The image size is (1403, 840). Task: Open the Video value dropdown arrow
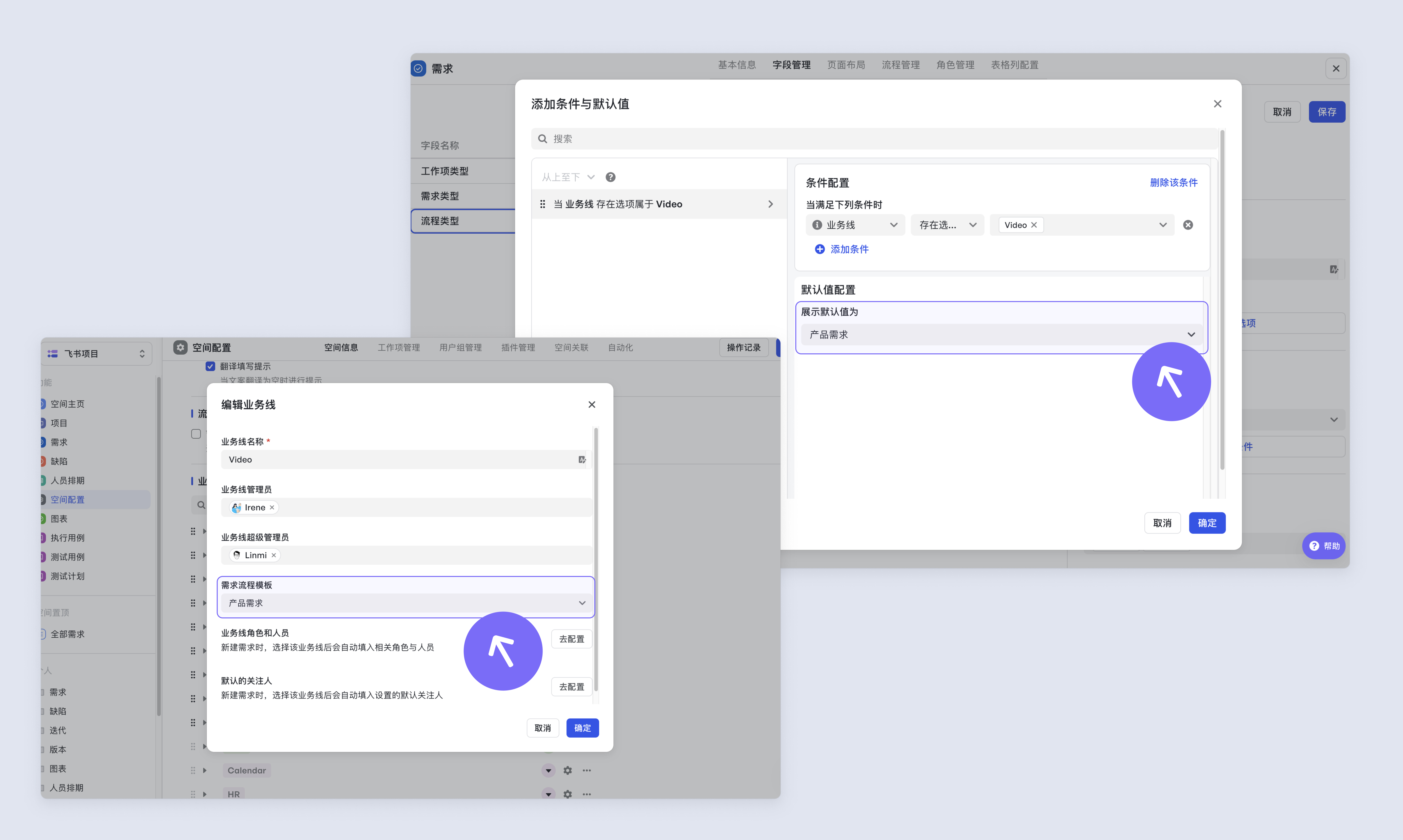click(x=1163, y=225)
